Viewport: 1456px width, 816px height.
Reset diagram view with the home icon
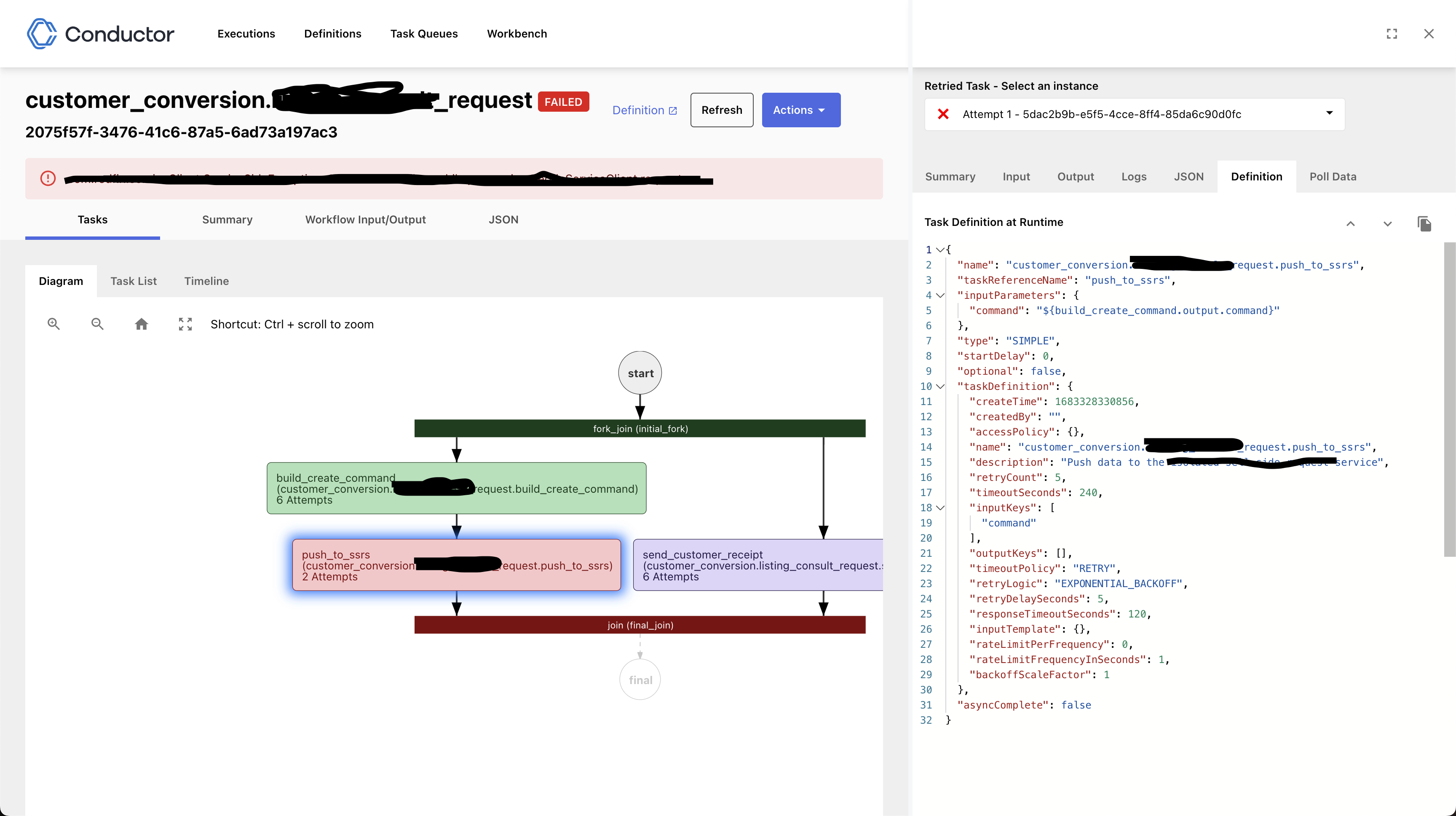click(x=141, y=323)
